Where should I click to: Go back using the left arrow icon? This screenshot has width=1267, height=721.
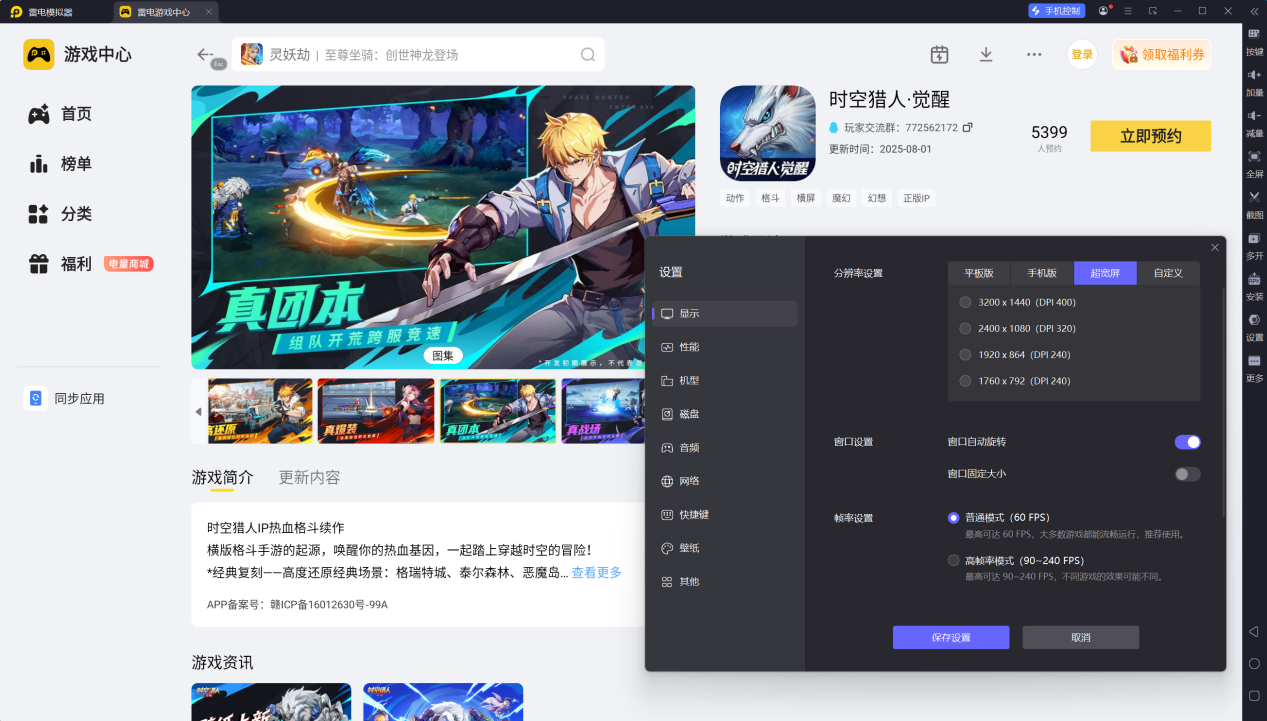pyautogui.click(x=206, y=54)
